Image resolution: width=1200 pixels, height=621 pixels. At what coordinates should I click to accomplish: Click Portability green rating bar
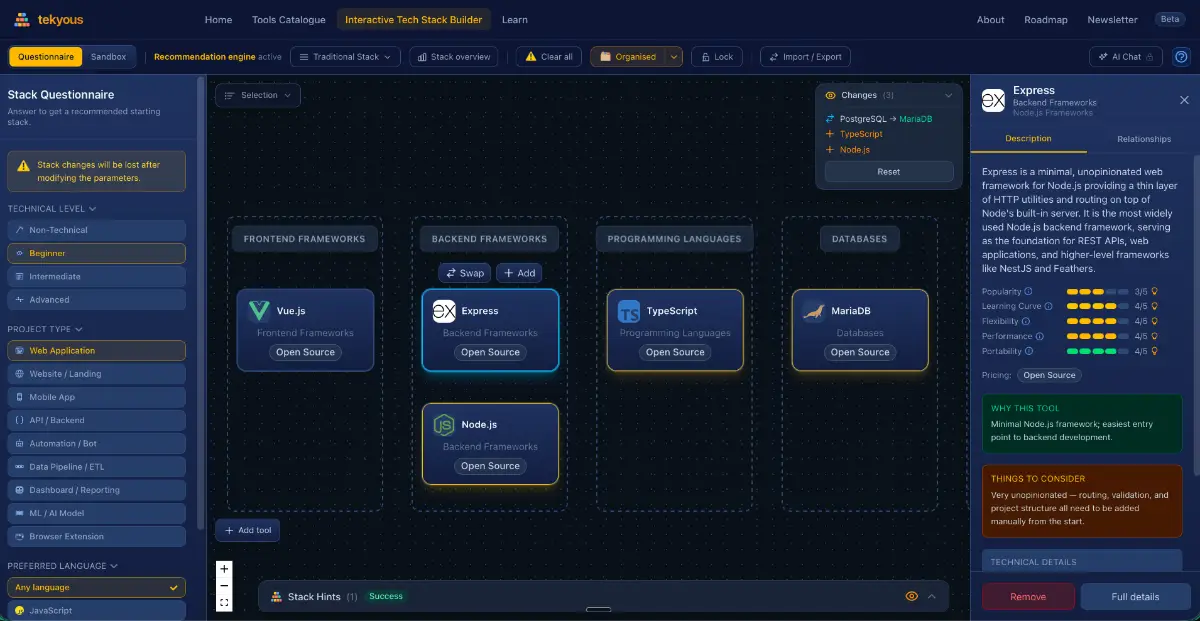(x=1097, y=351)
